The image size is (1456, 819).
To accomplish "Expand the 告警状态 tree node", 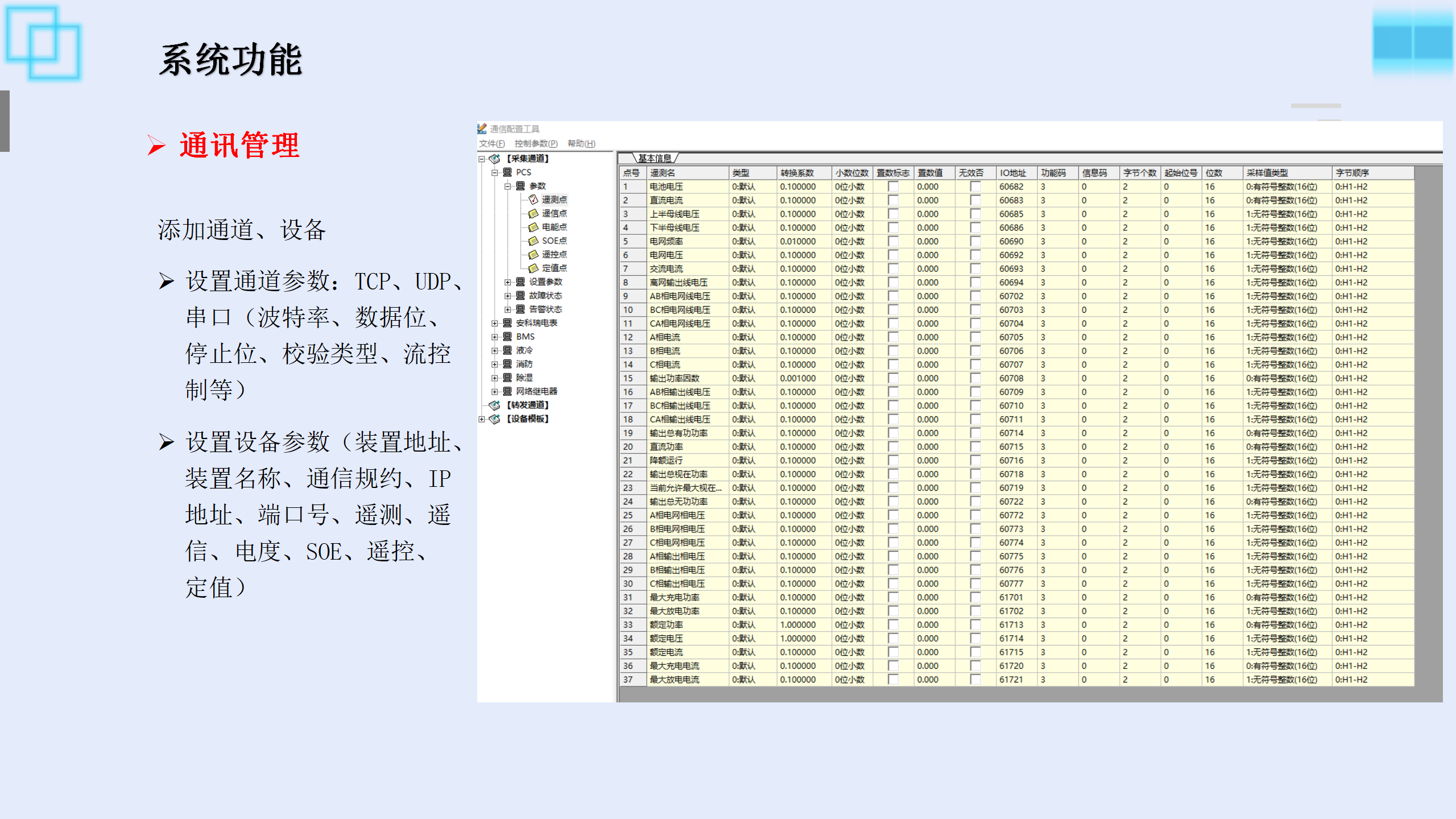I will [x=508, y=309].
